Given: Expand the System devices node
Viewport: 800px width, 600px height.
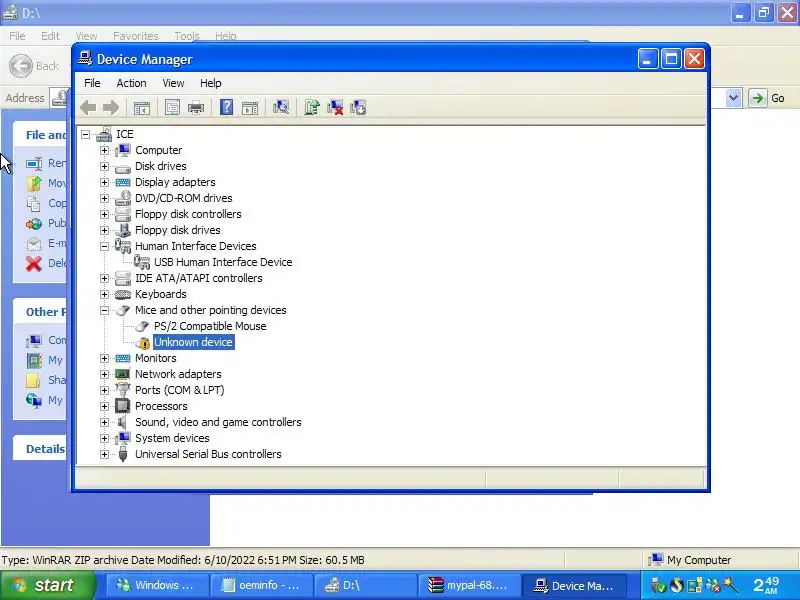Looking at the screenshot, I should tap(104, 438).
